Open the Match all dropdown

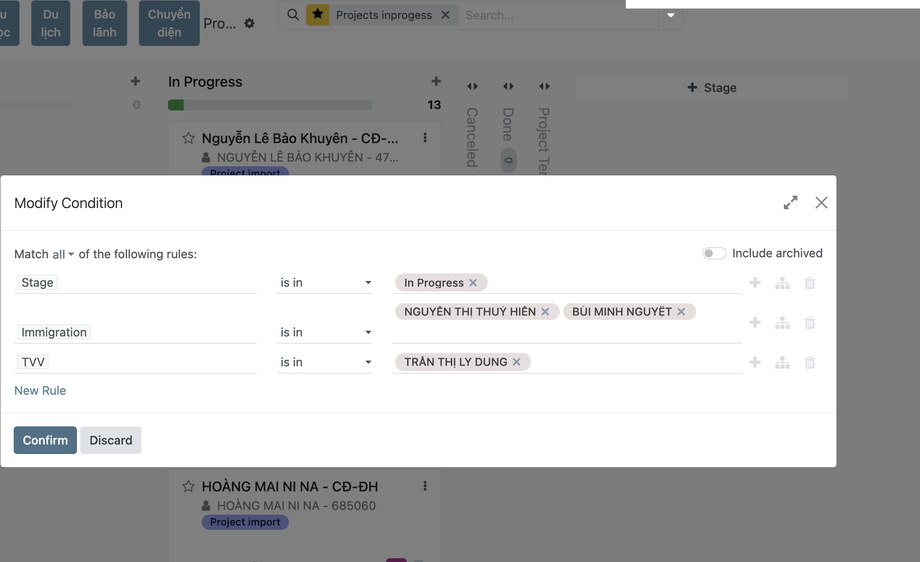pyautogui.click(x=63, y=255)
